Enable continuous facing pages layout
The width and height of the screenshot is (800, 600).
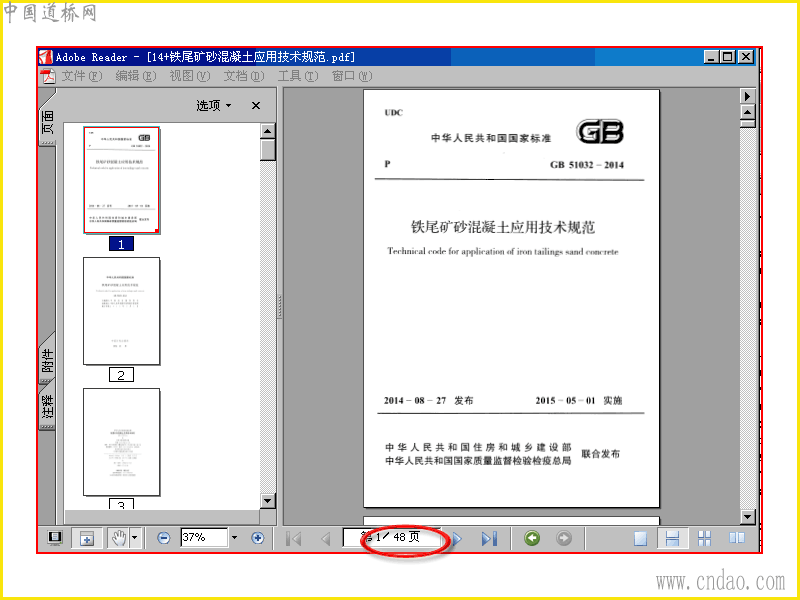point(704,538)
